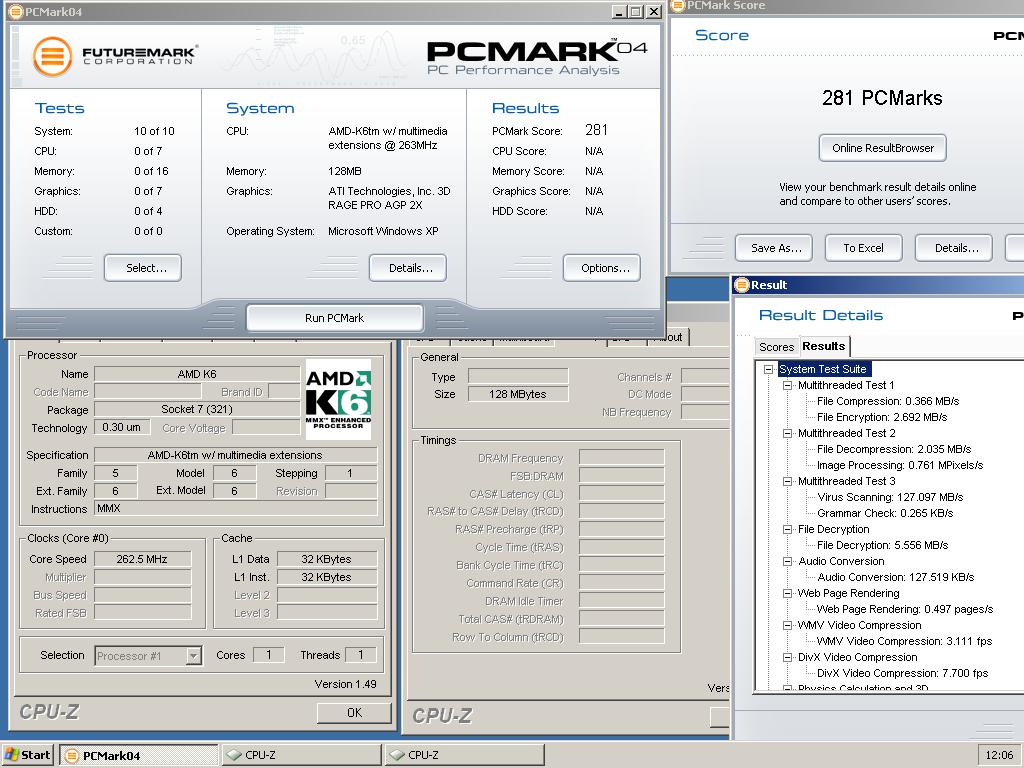This screenshot has width=1024, height=768.
Task: Click the Threads count field
Action: [361, 655]
